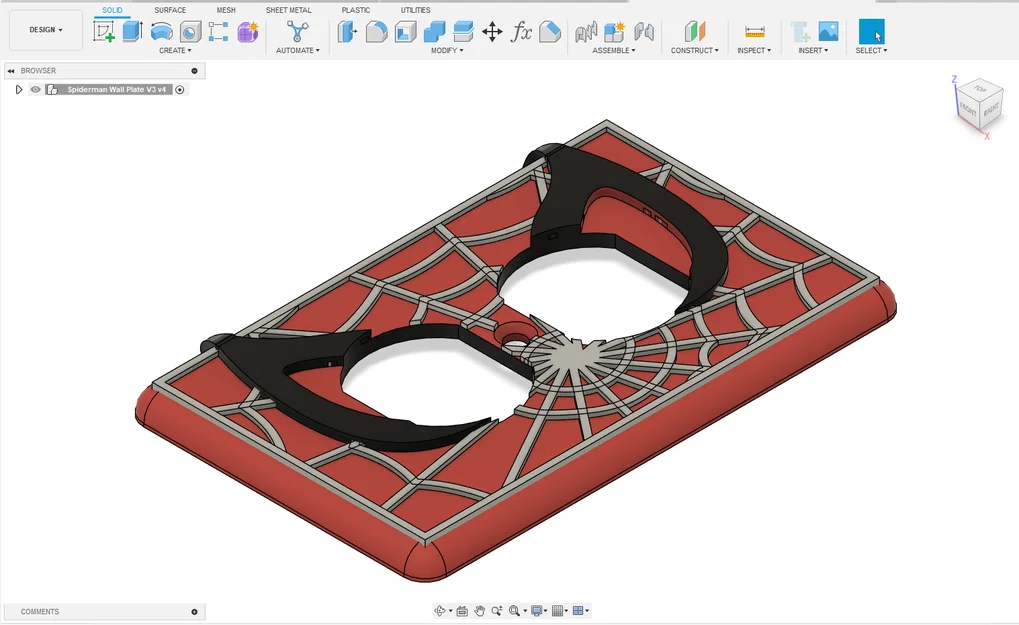Open the Insert dropdown menu
The height and width of the screenshot is (625, 1019).
click(x=813, y=50)
